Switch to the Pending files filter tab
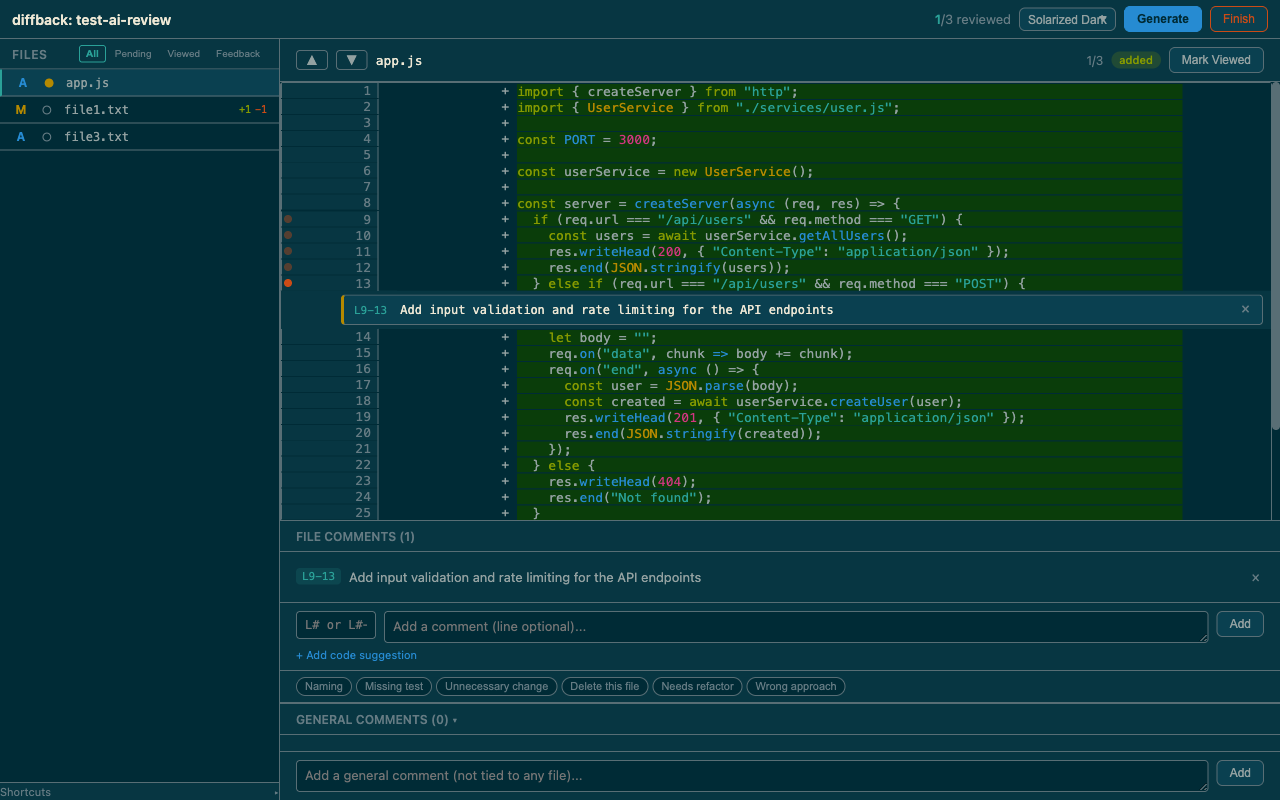1280x800 pixels. (133, 53)
